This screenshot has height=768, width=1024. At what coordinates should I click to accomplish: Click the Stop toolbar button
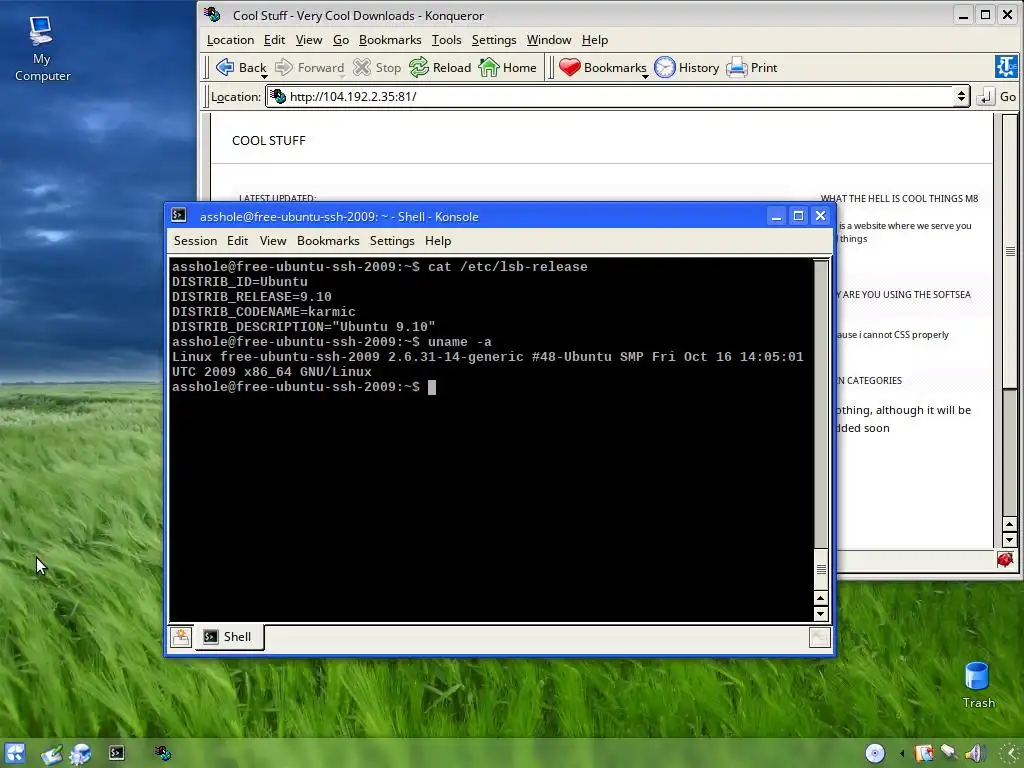click(377, 67)
